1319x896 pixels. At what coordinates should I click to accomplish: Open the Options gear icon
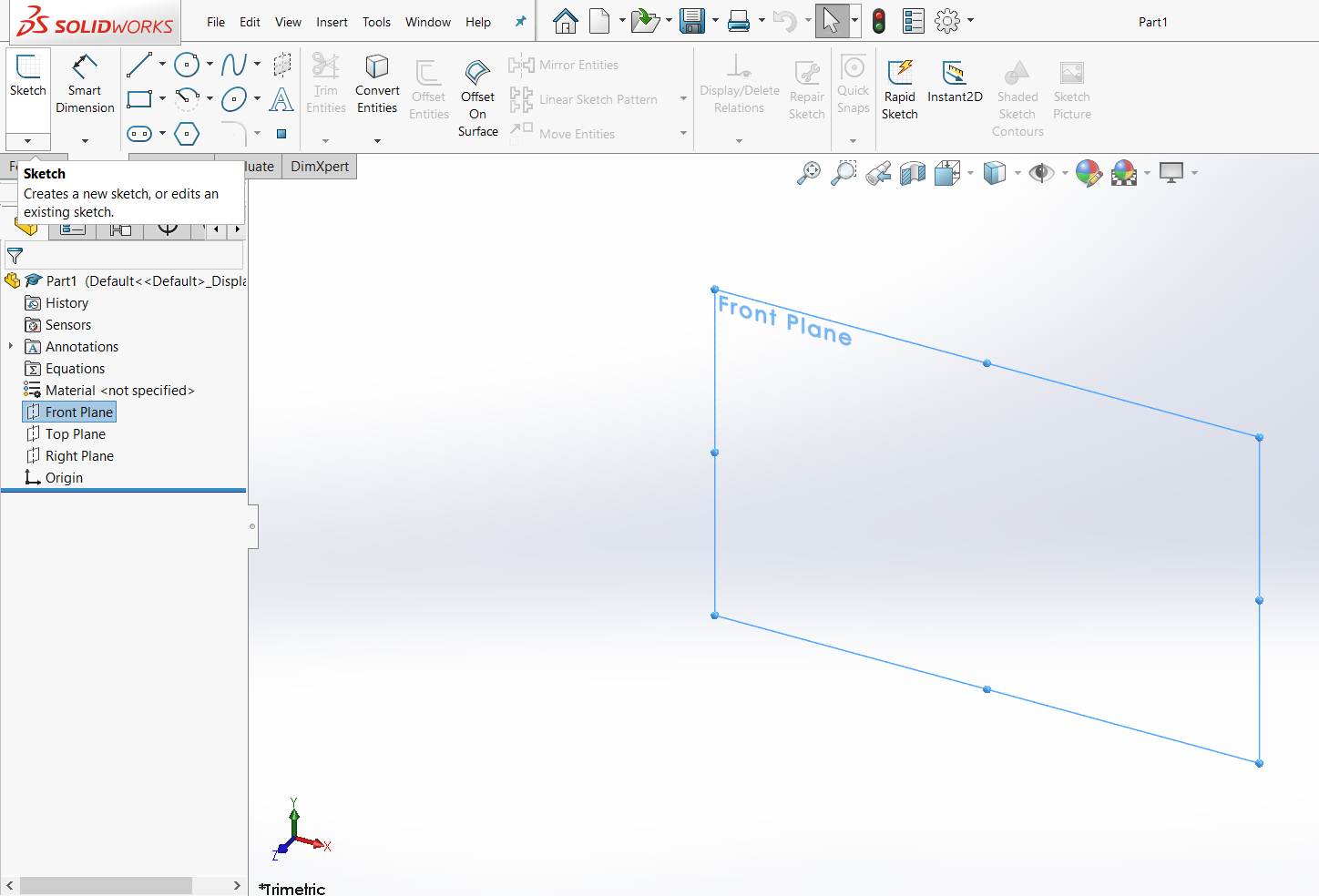947,21
